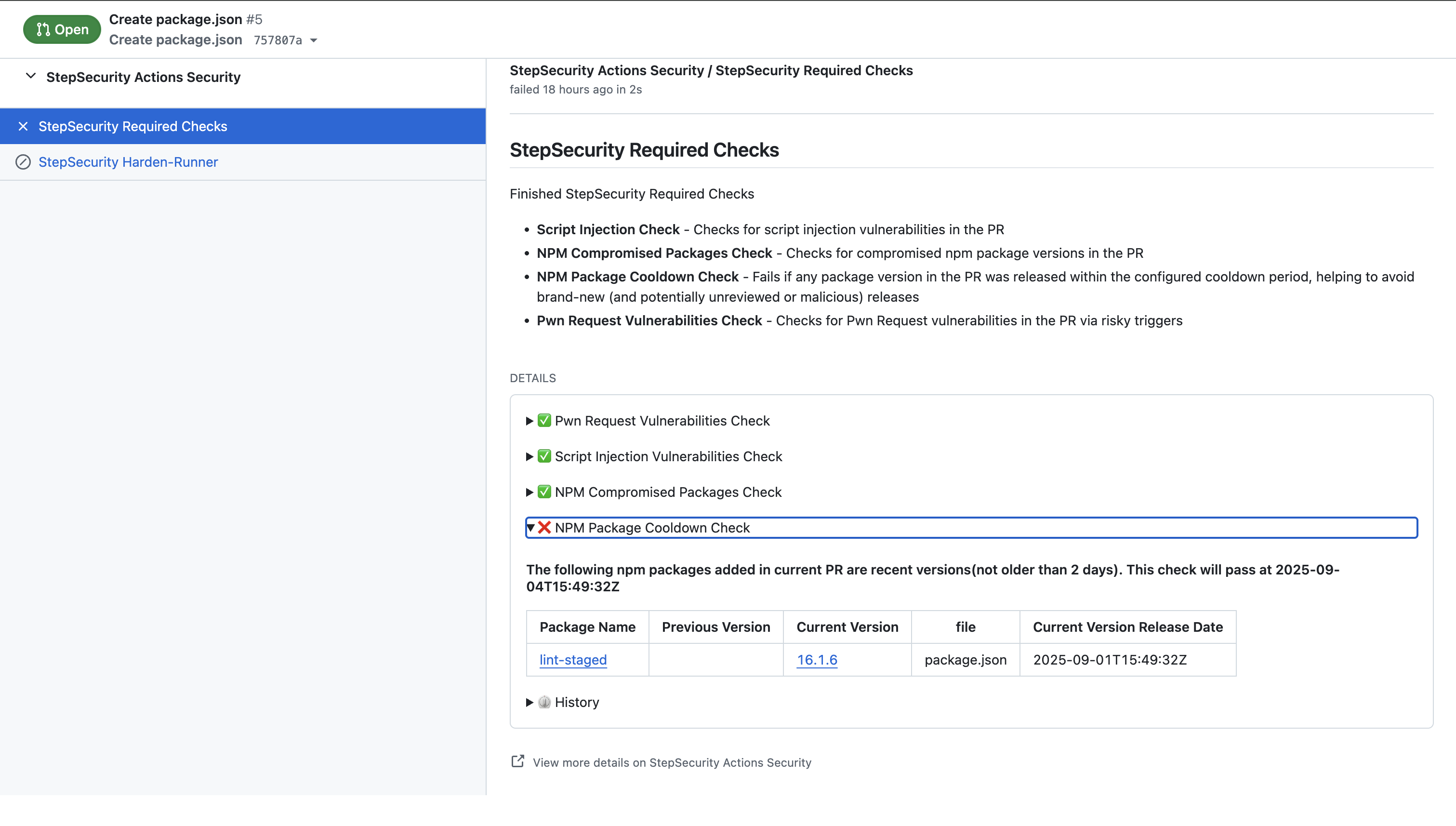Click the green checkmark on Script Injection check

pos(544,456)
